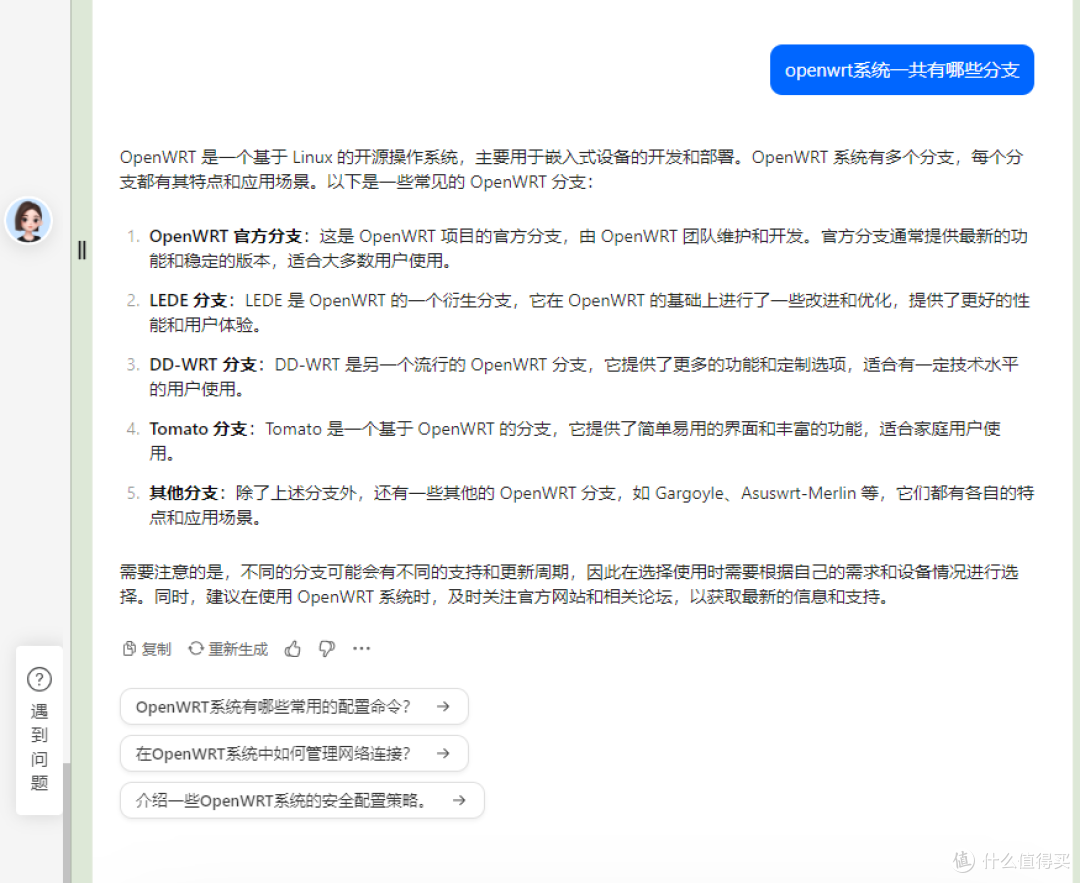The height and width of the screenshot is (883, 1080).
Task: Click the 'Tomato 分支' list heading
Action: click(198, 429)
